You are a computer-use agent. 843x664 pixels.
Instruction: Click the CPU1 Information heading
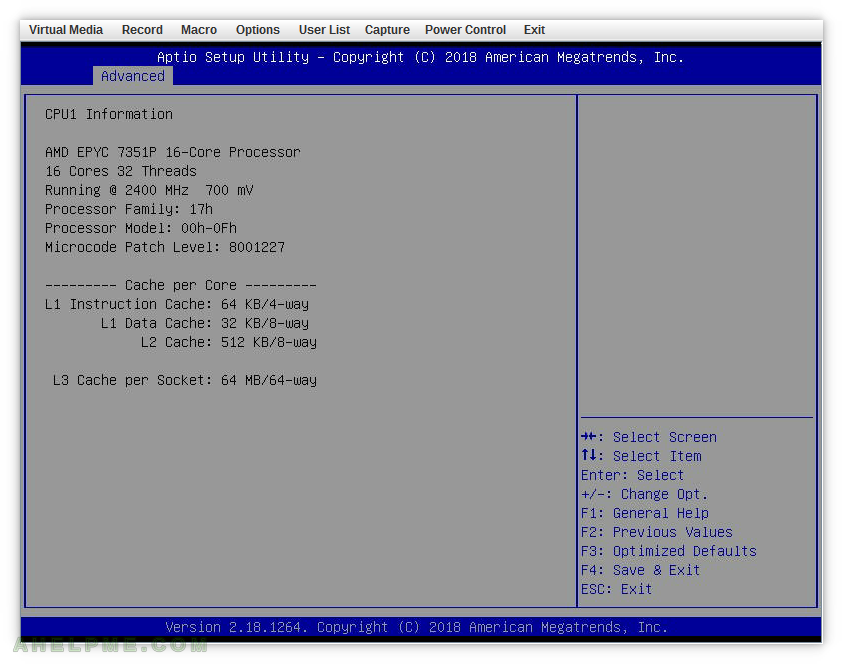(x=109, y=114)
